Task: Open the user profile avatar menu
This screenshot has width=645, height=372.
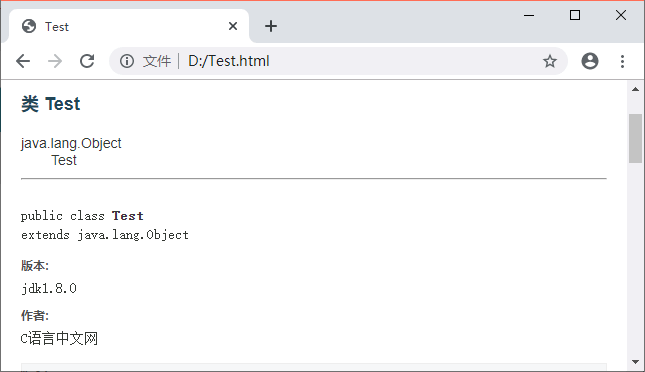Action: click(590, 61)
